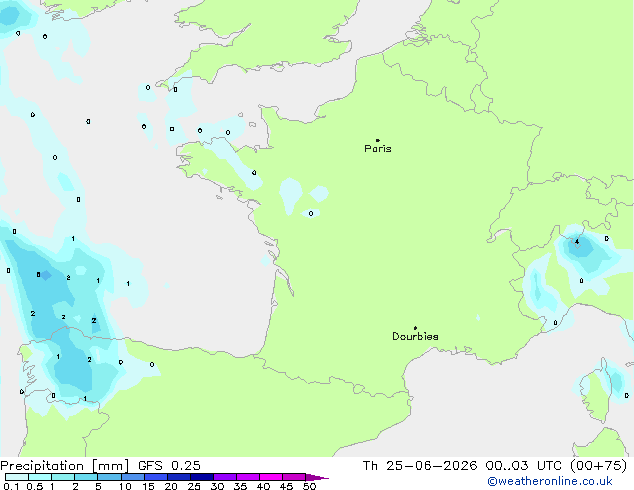Click the legend's 50 mm arrow tip

pos(317,477)
